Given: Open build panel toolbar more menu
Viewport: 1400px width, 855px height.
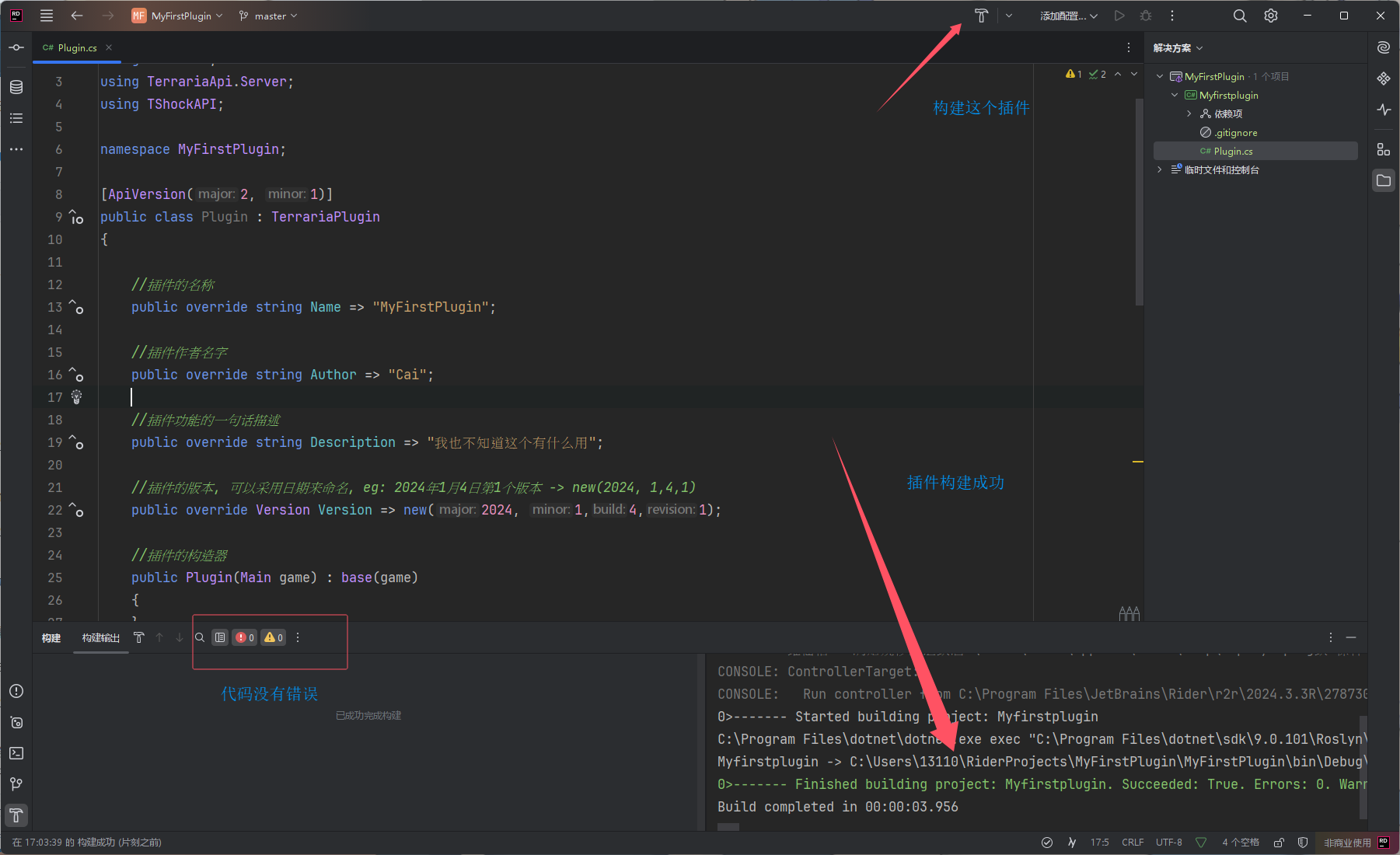Looking at the screenshot, I should [x=298, y=637].
